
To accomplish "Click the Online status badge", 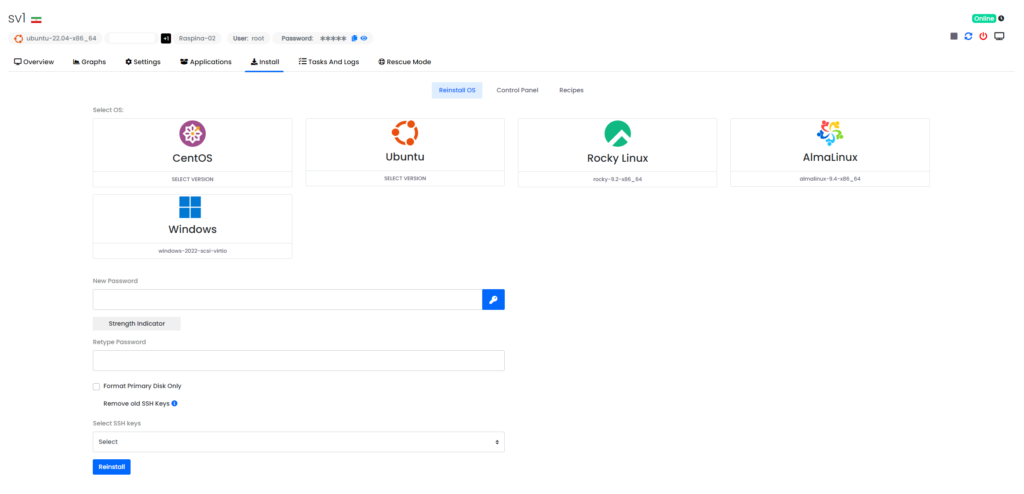I will 984,18.
